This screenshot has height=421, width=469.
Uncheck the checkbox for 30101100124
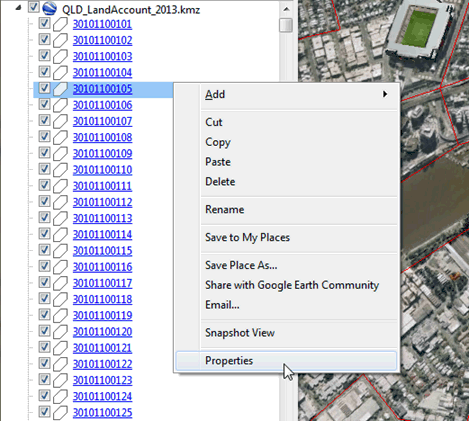44,395
